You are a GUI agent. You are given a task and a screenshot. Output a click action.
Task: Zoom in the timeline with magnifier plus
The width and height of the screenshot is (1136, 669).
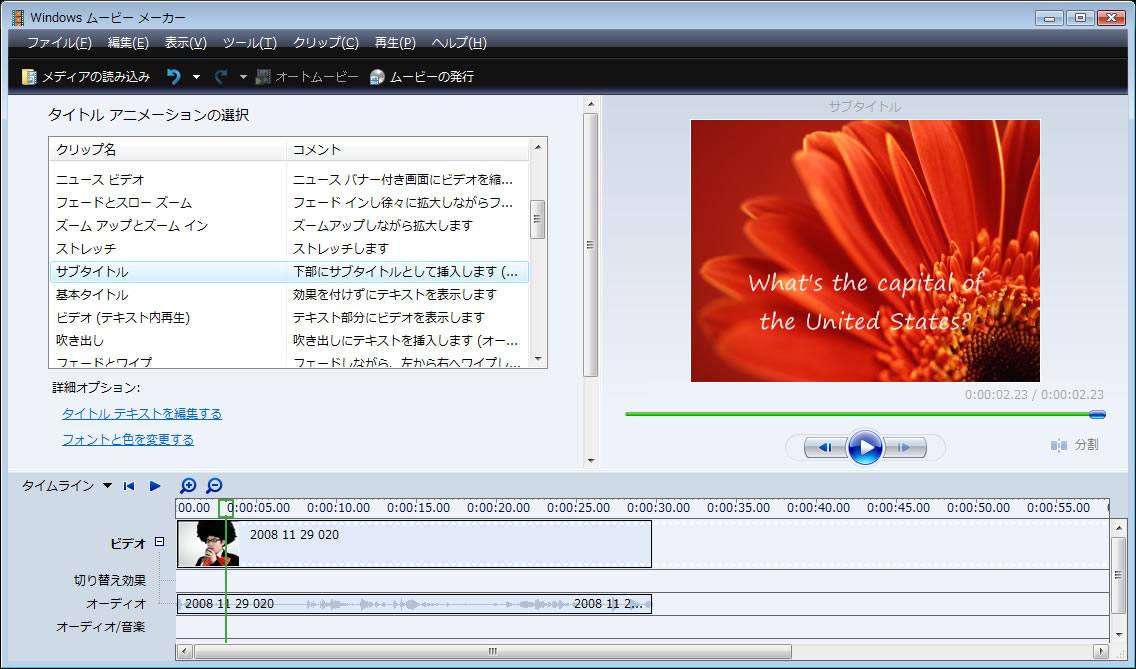pyautogui.click(x=188, y=486)
